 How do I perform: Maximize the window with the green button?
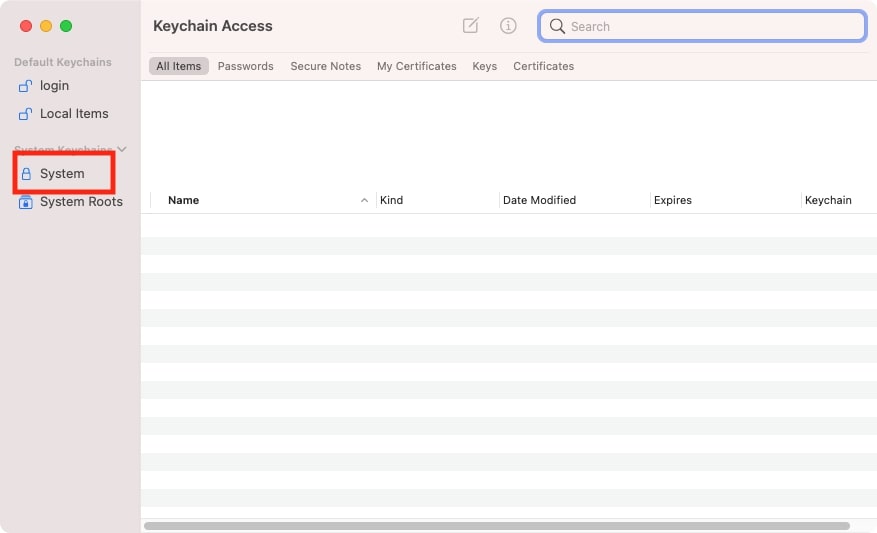tap(66, 26)
